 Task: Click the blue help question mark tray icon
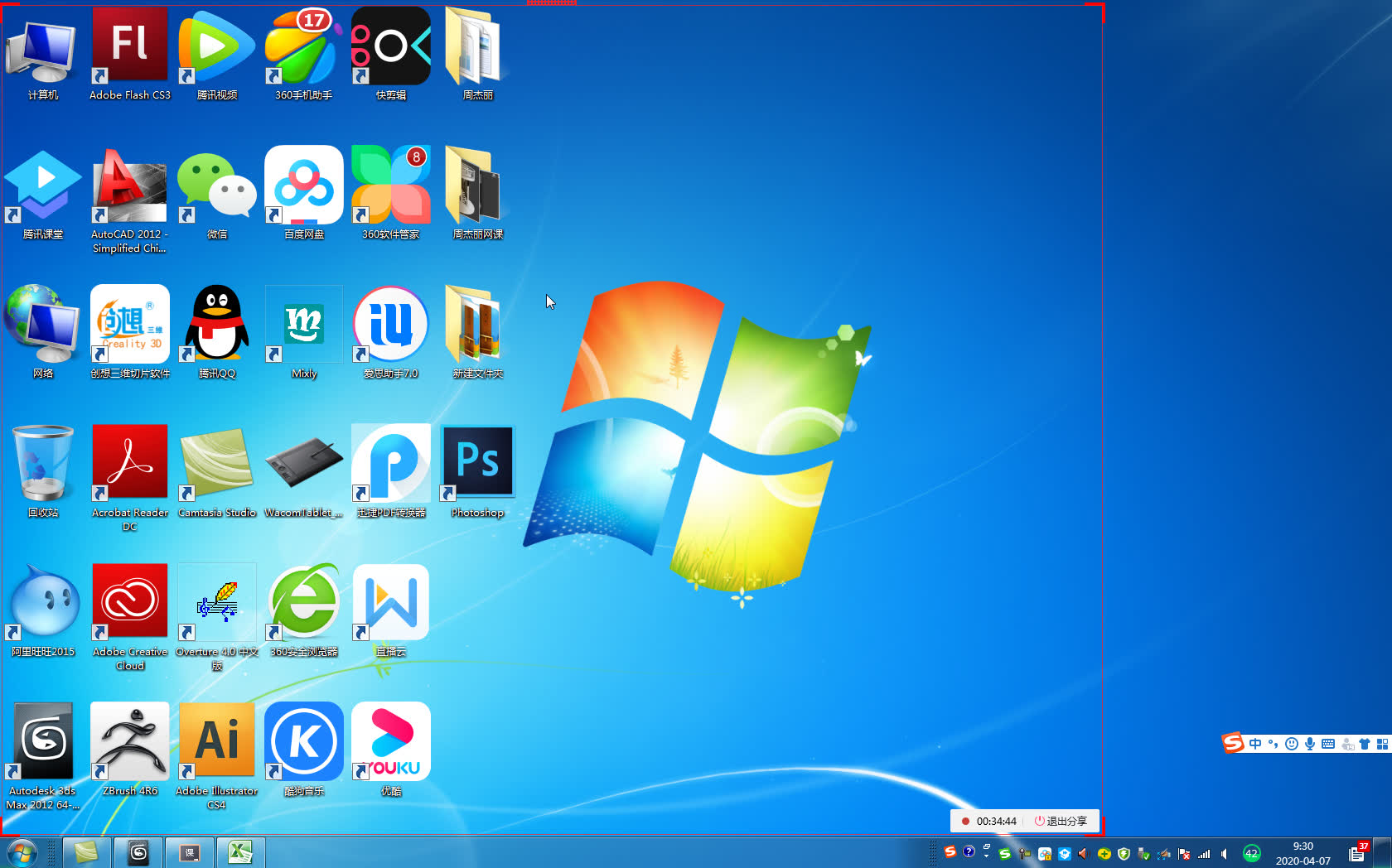969,851
